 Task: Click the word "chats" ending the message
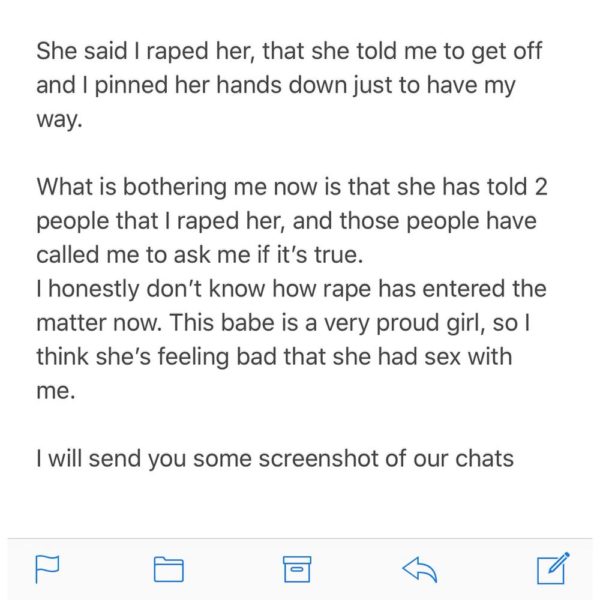(x=484, y=458)
